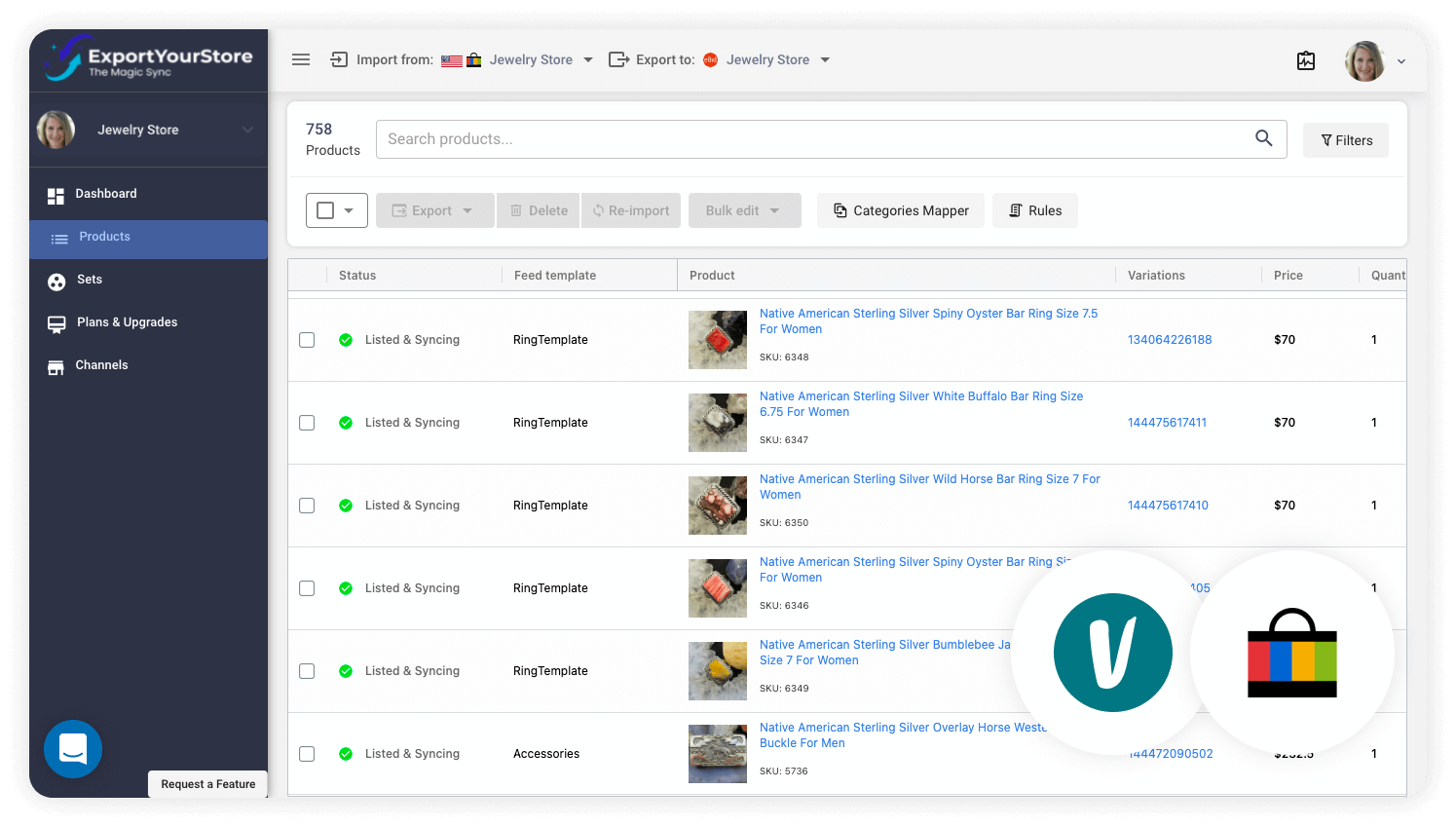Check the select-all checkbox above the product list

(328, 209)
